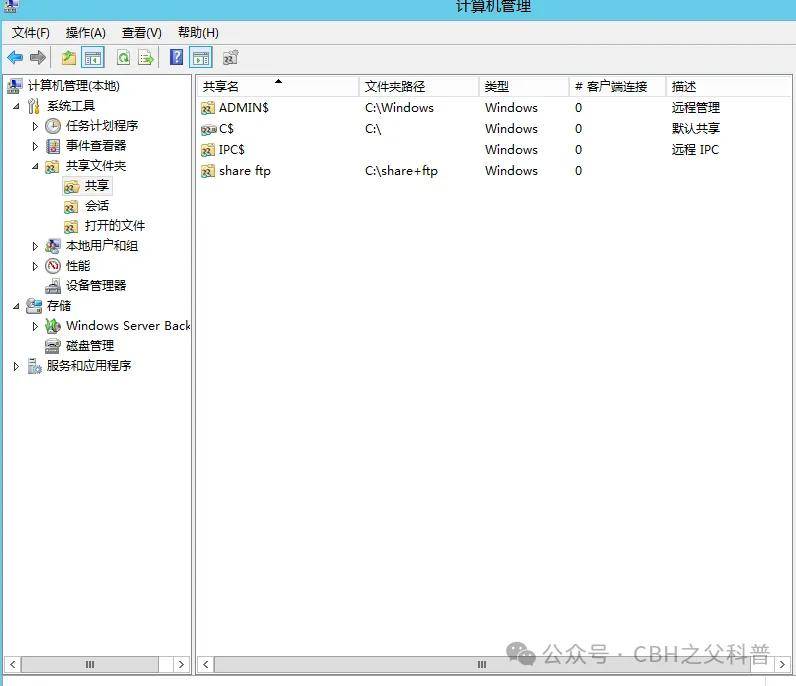Select the ADMIN$ share row icon
Image resolution: width=796 pixels, height=686 pixels.
tap(208, 108)
